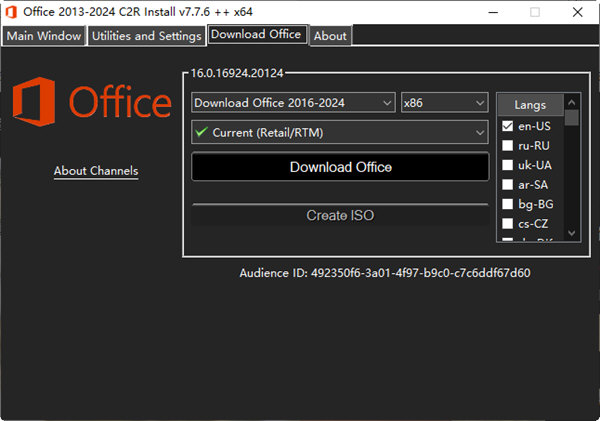This screenshot has width=600, height=421.
Task: Minimize the C2R Install window
Action: point(493,12)
